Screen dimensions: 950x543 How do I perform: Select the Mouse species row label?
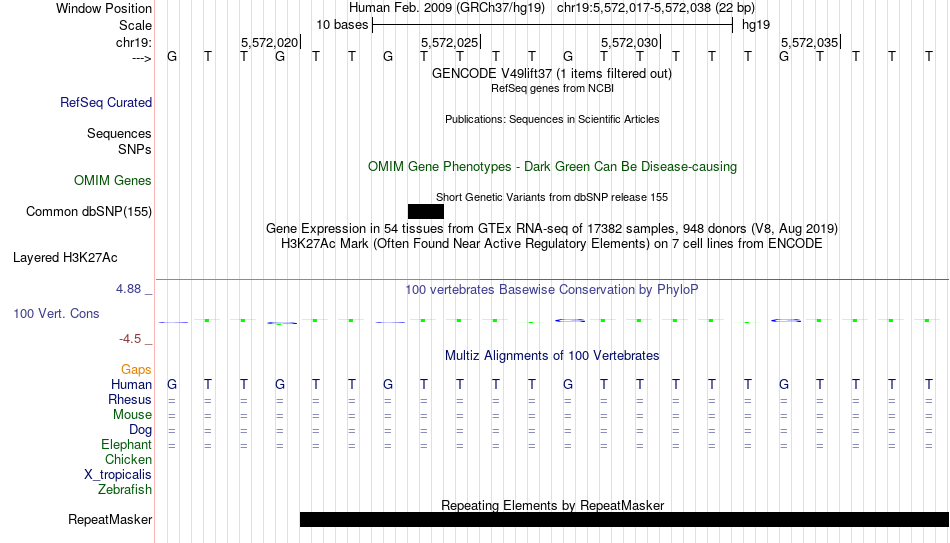coord(133,415)
